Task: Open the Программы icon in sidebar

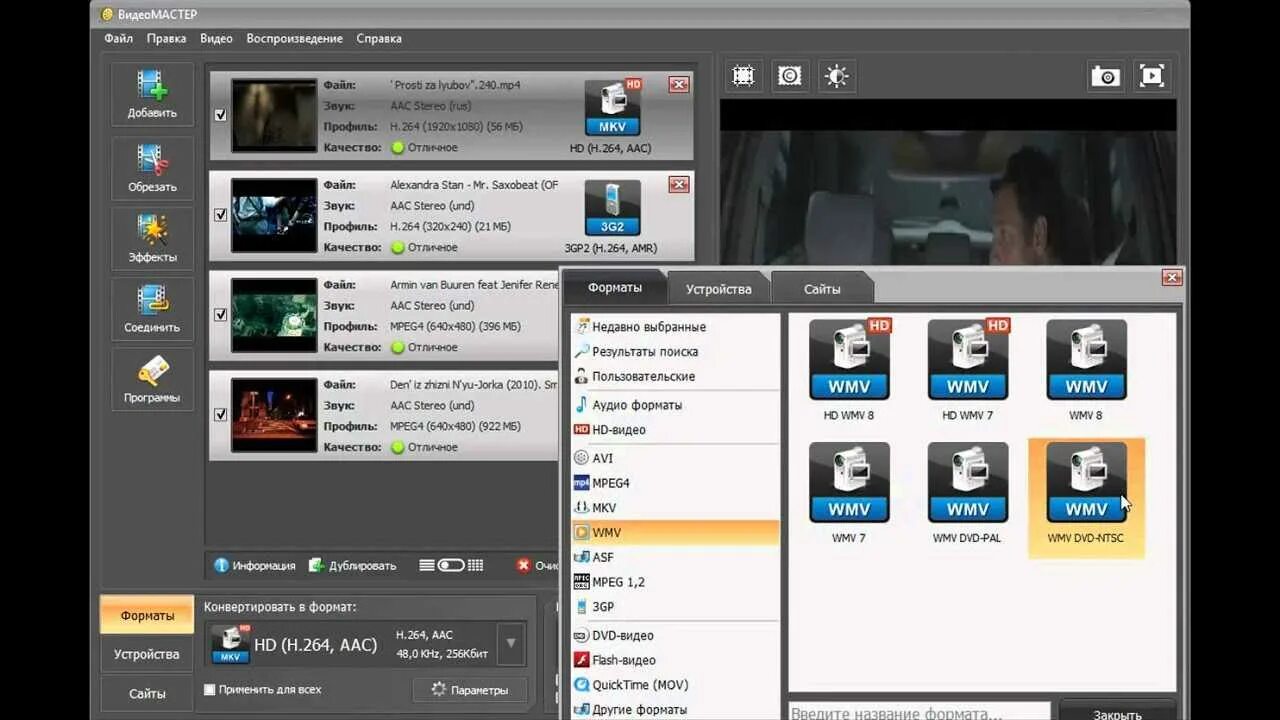Action: pos(152,378)
